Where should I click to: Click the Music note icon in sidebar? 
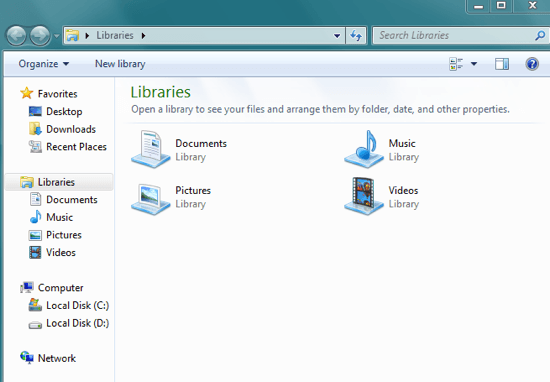(x=35, y=217)
